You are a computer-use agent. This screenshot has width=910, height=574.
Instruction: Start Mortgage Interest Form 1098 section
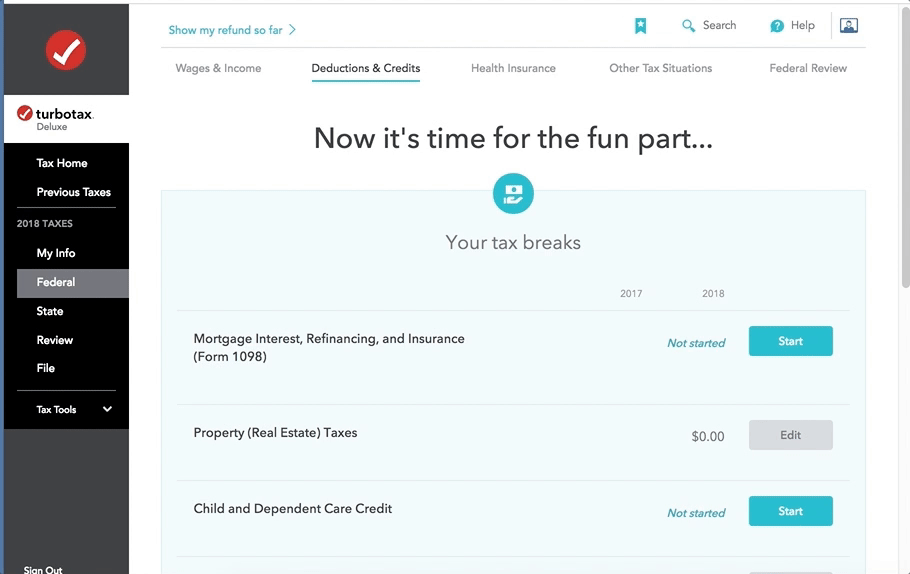pos(790,341)
